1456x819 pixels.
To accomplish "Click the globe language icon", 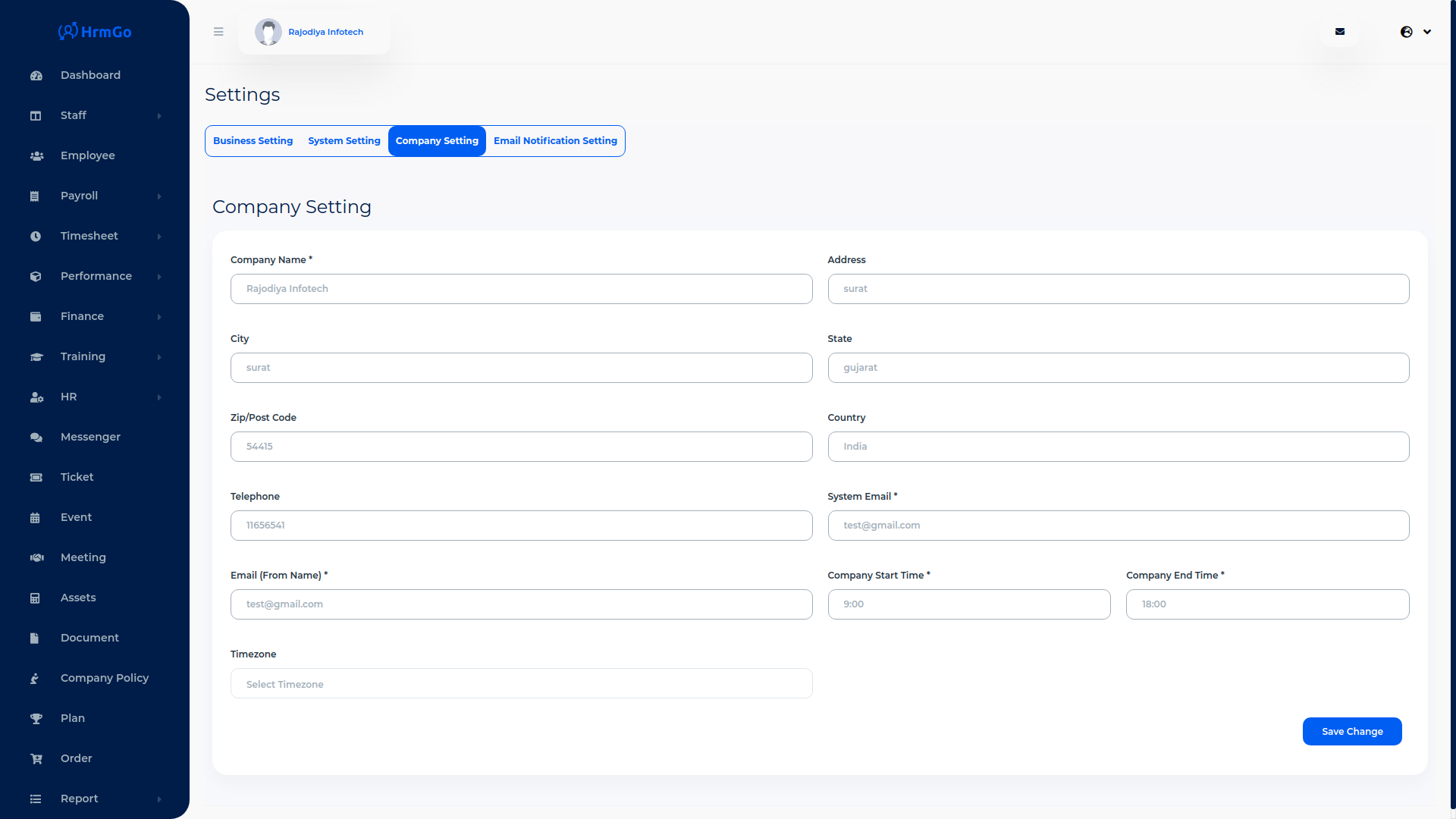I will click(x=1407, y=32).
